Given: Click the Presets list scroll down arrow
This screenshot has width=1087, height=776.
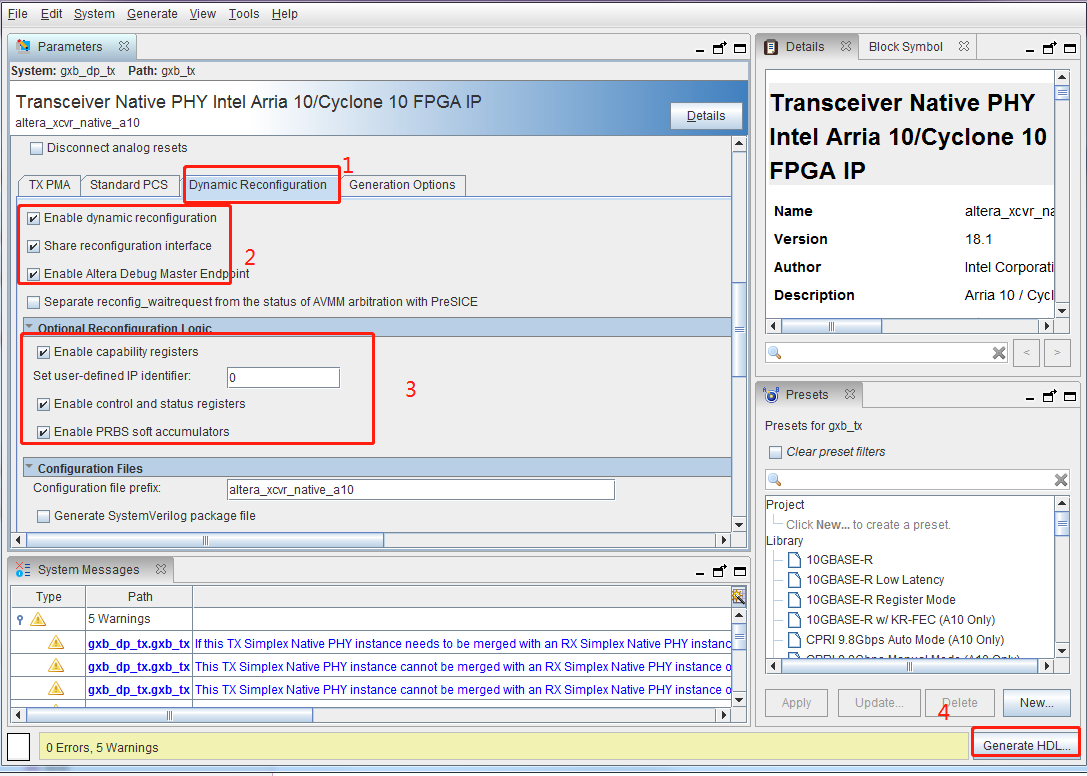Looking at the screenshot, I should click(1062, 650).
